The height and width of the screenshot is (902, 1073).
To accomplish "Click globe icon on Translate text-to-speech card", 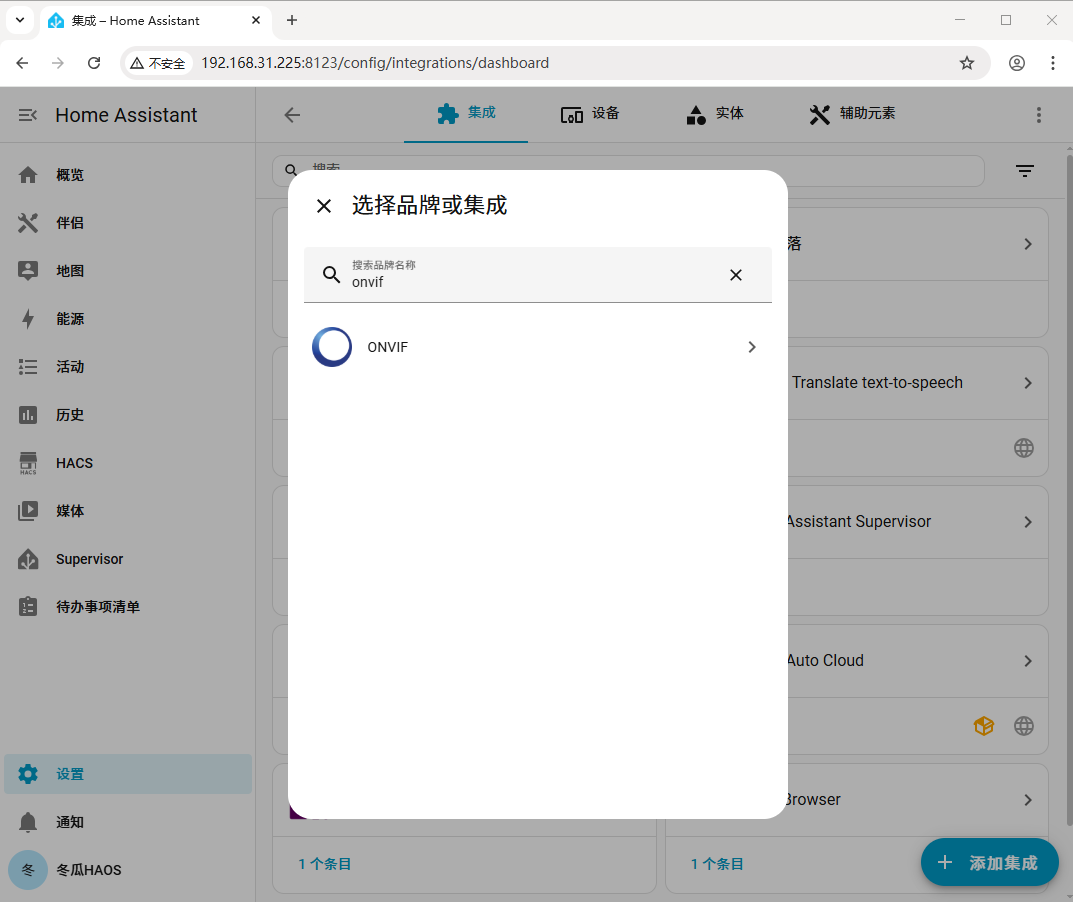I will pos(1024,448).
